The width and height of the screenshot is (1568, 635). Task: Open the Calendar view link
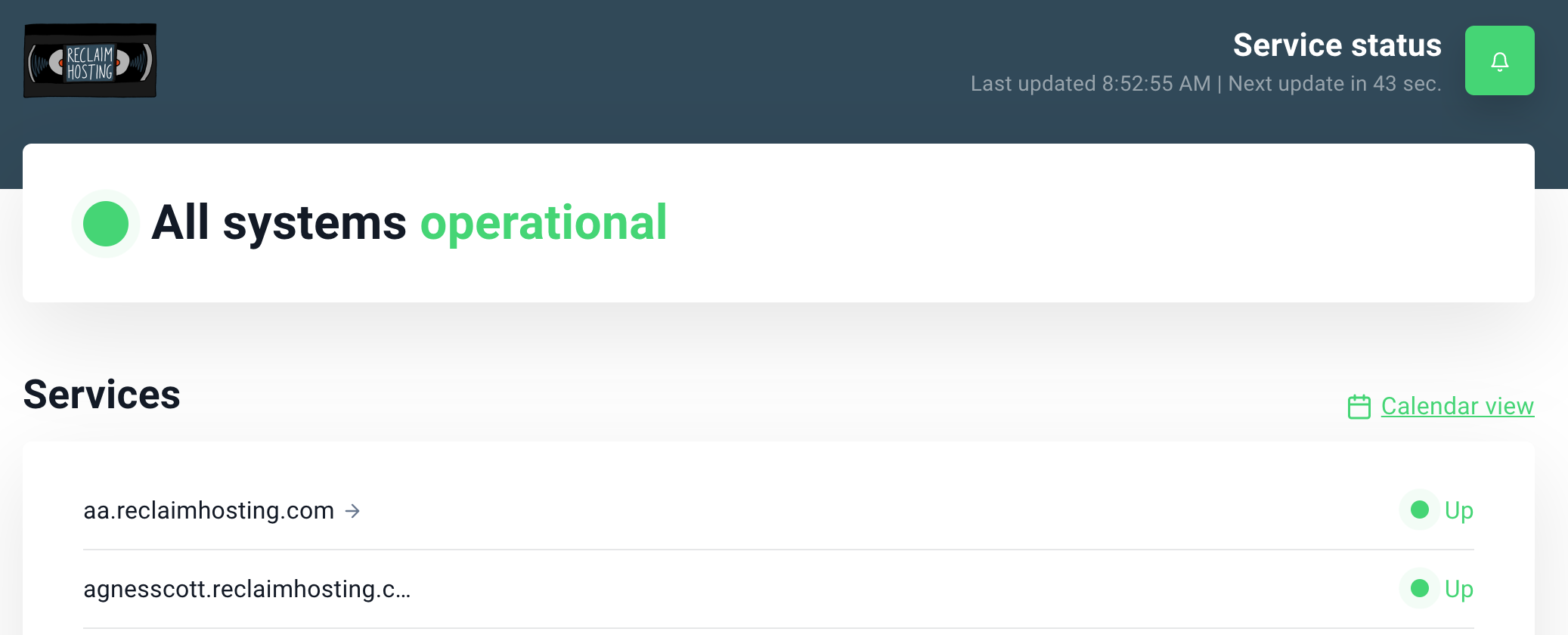1457,406
